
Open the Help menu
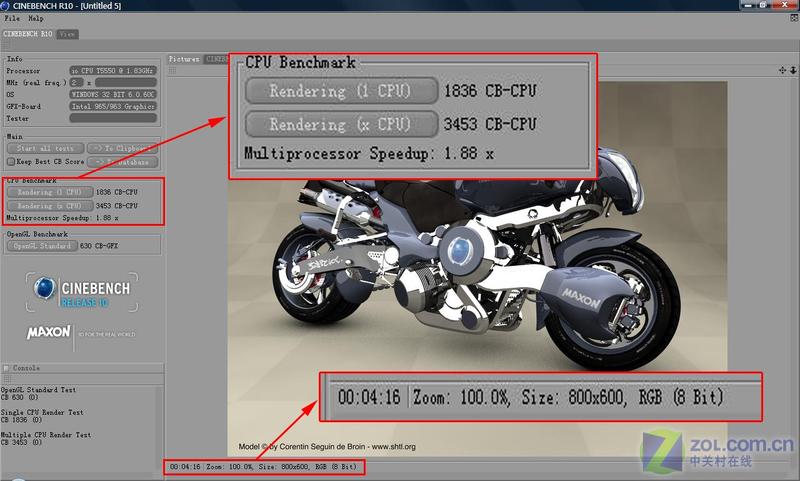(36, 18)
